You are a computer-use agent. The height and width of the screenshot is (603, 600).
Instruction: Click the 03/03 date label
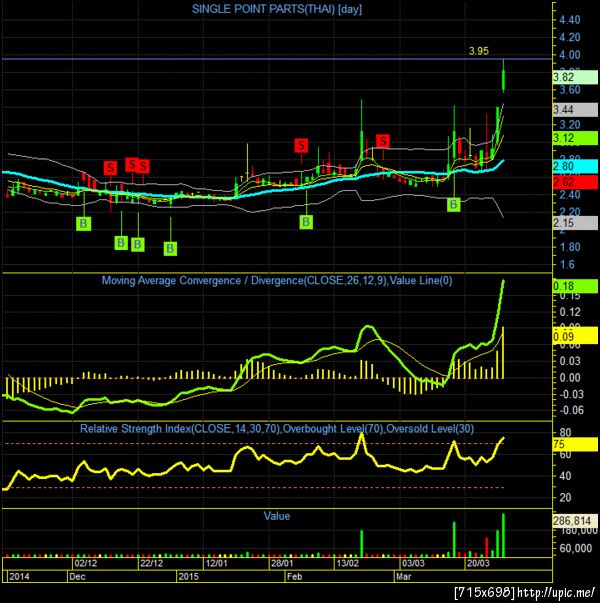[413, 563]
